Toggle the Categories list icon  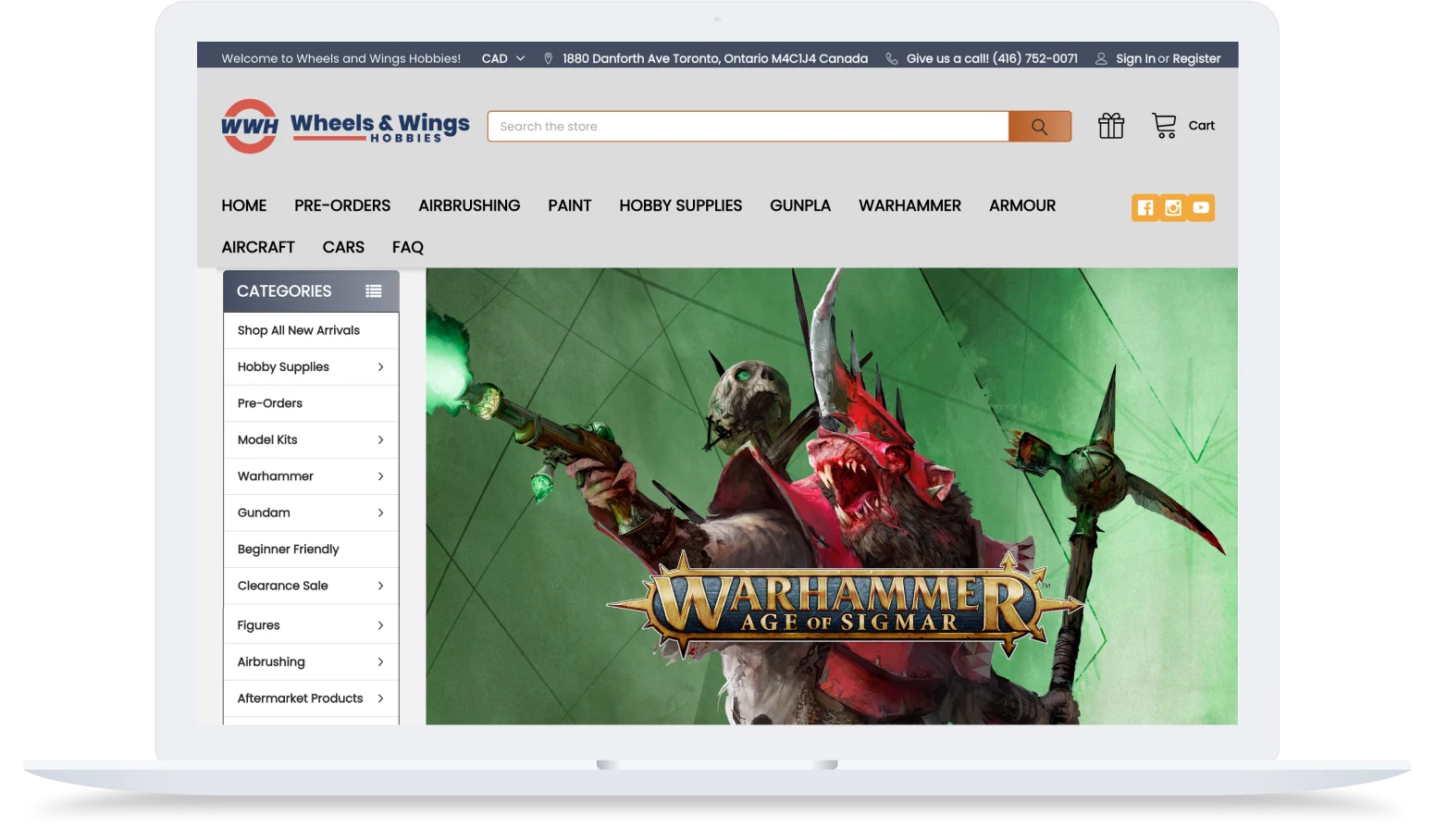pos(374,291)
